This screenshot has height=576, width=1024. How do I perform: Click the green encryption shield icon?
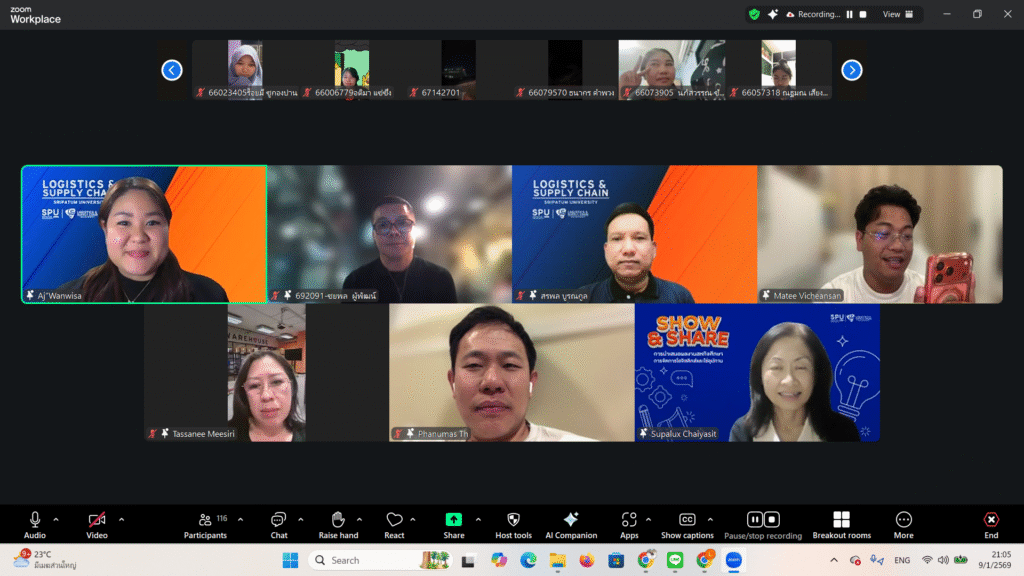tap(754, 14)
